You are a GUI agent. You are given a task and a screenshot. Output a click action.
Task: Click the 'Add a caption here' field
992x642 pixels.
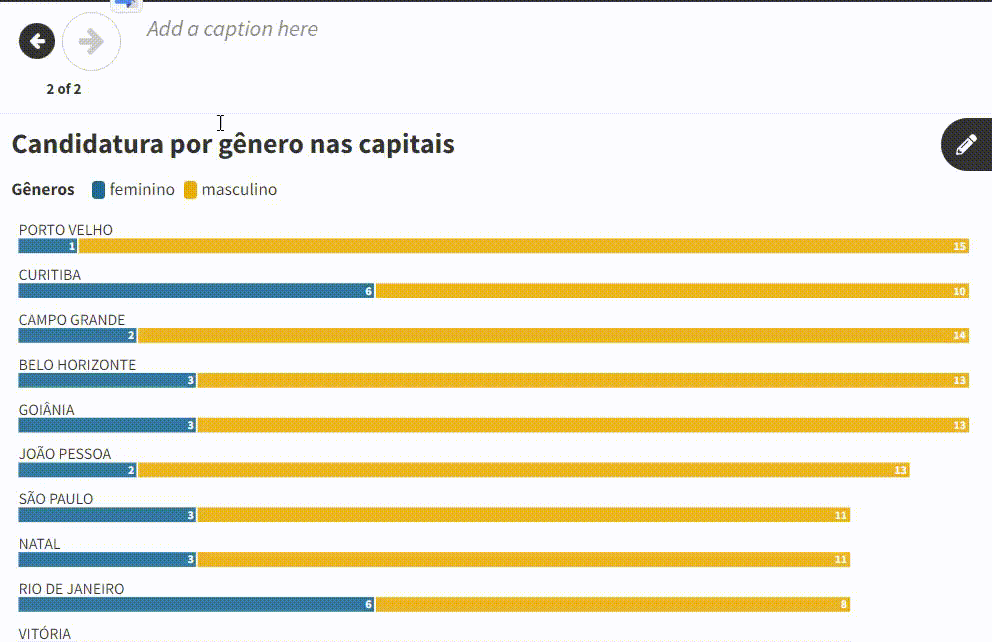coord(232,29)
